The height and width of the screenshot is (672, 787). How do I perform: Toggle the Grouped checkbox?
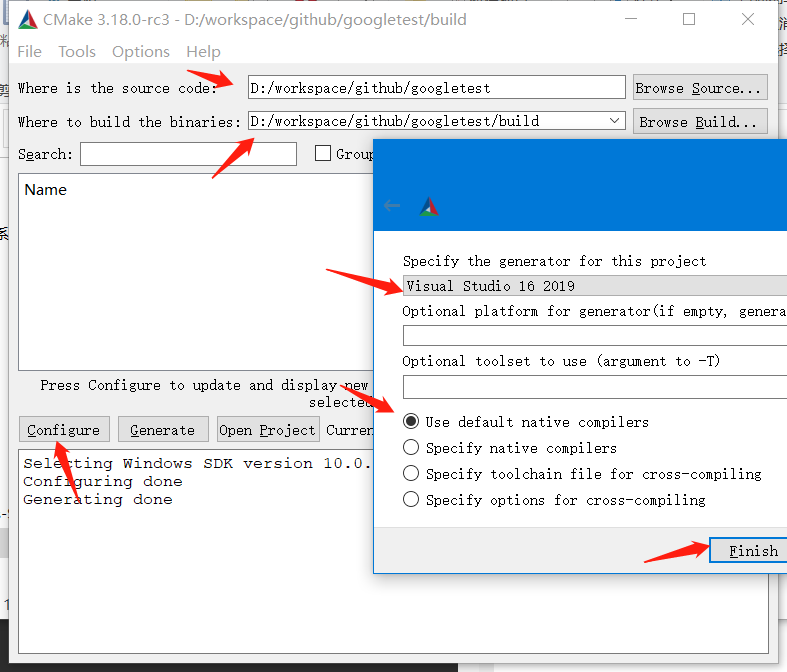[323, 153]
